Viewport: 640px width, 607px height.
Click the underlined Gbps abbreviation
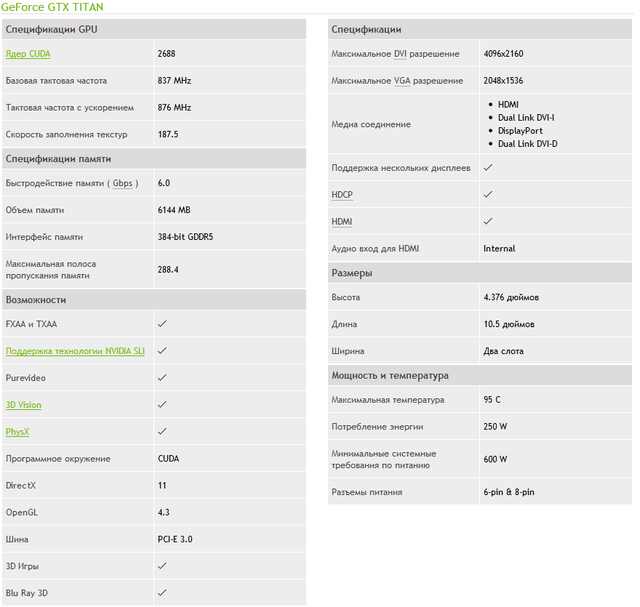(x=122, y=183)
